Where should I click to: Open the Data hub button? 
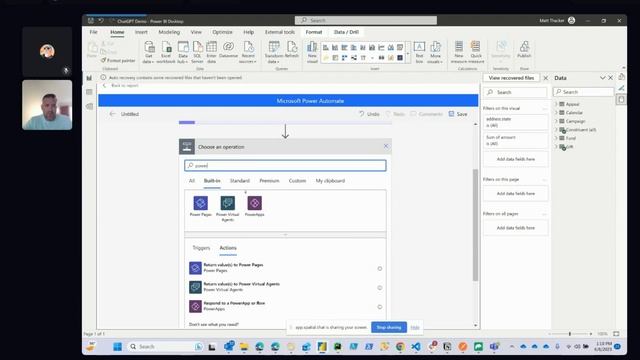(183, 52)
